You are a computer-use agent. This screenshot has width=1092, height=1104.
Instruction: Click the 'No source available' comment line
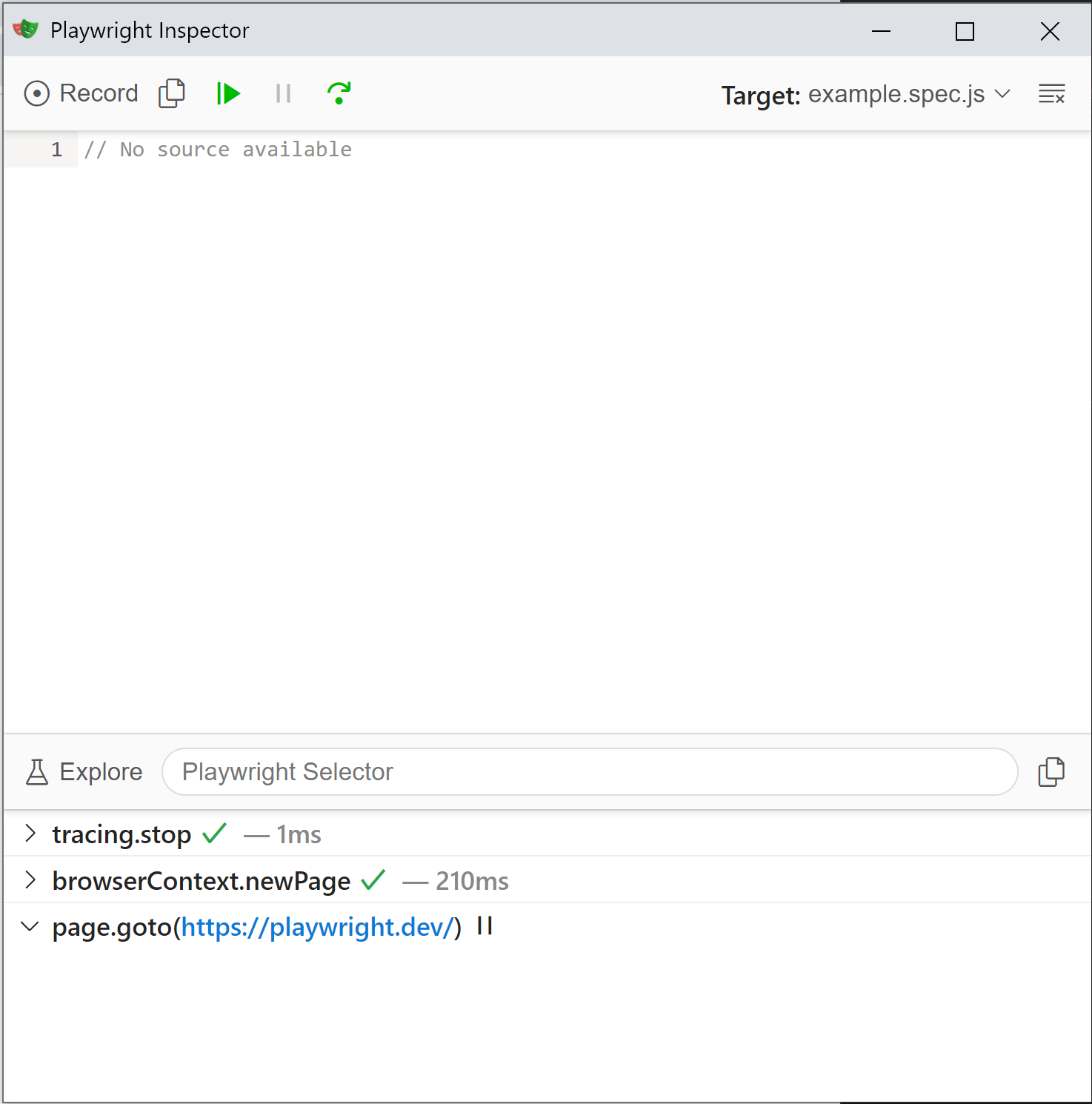[218, 150]
